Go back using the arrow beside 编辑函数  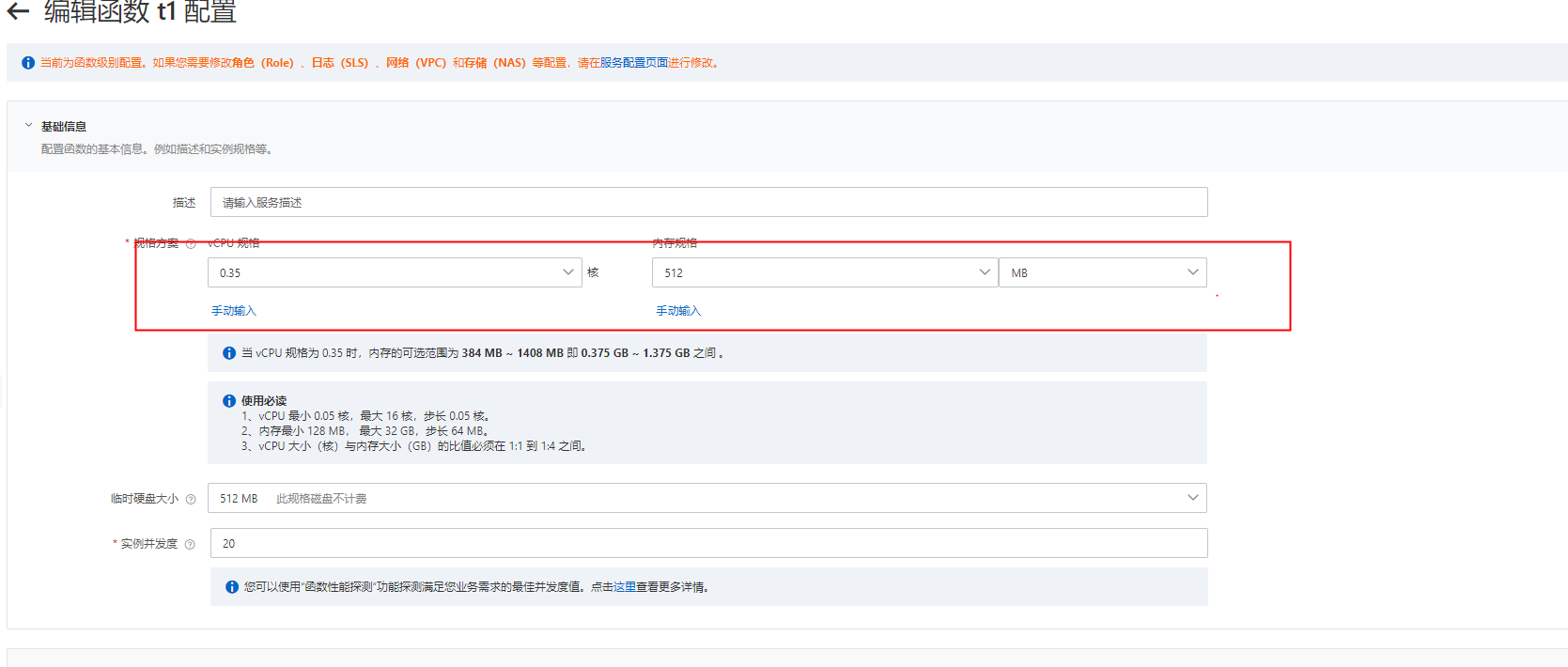tap(18, 11)
